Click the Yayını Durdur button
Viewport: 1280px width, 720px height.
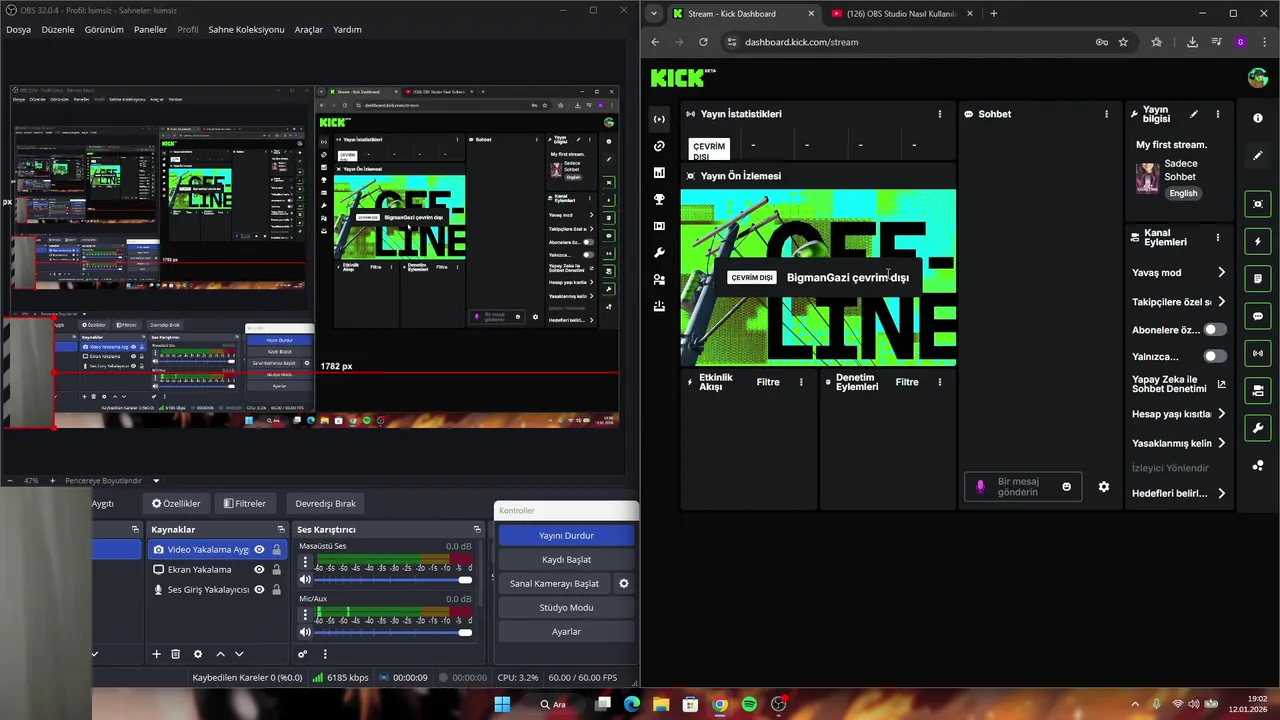click(x=566, y=536)
